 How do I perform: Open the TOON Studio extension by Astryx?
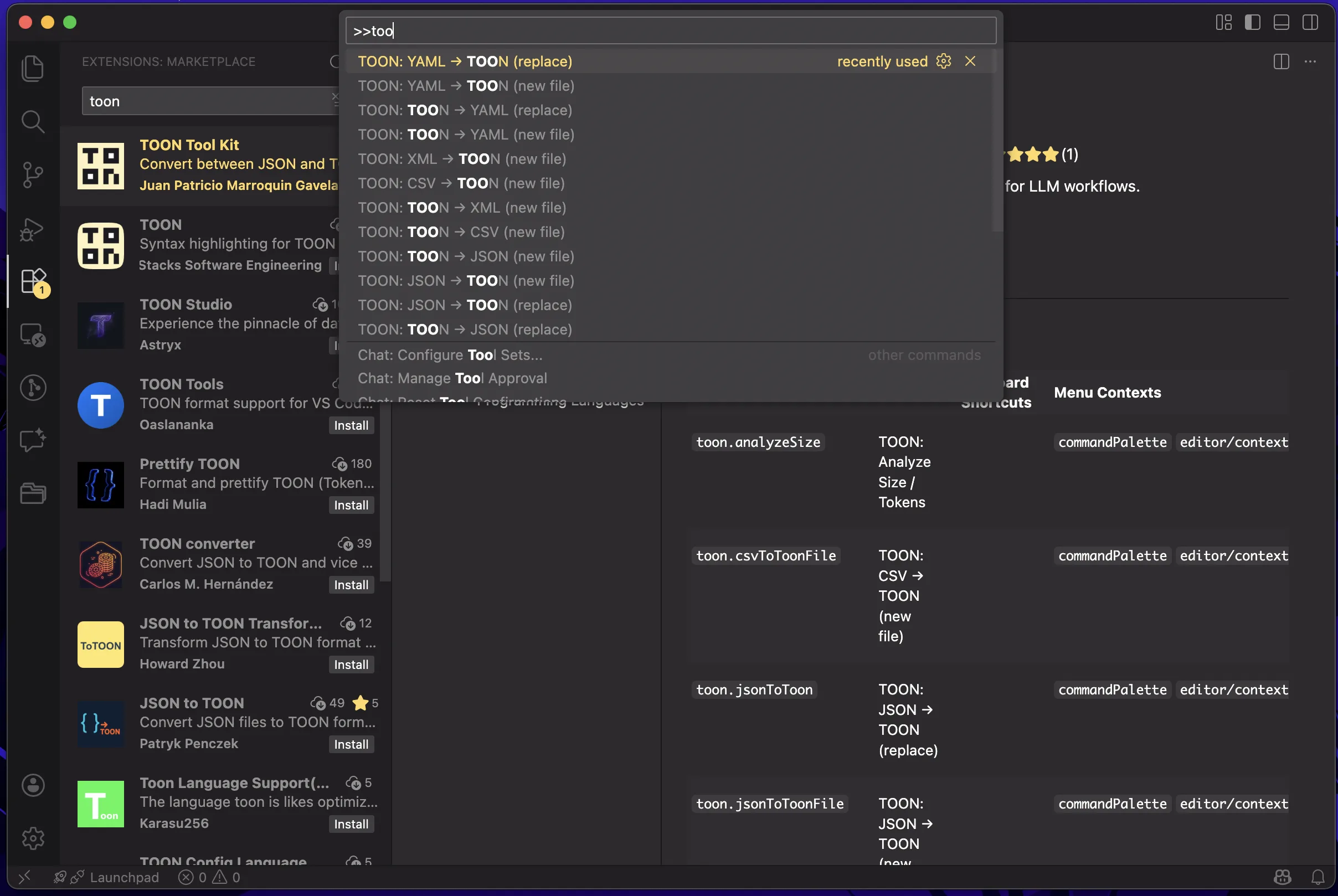pyautogui.click(x=200, y=325)
